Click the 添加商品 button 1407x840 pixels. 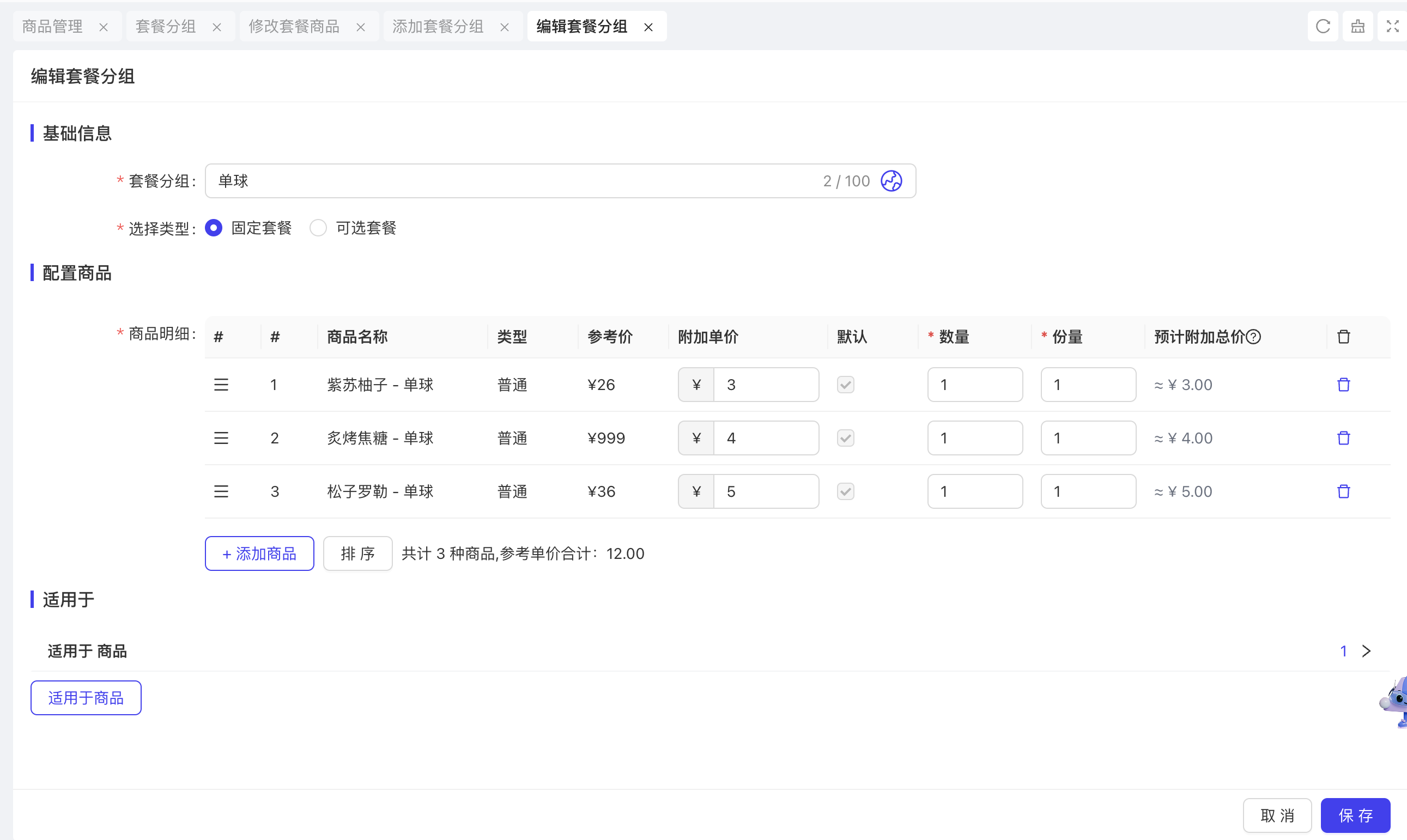(x=259, y=553)
